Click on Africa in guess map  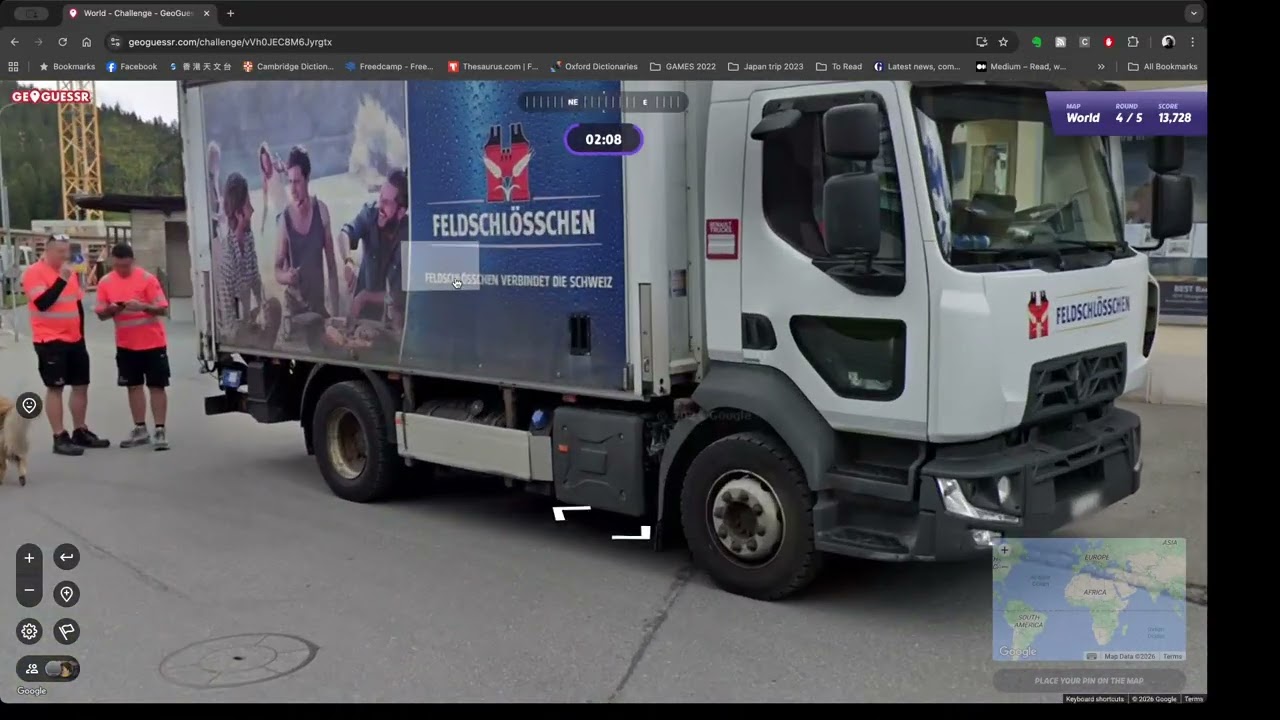(1095, 592)
